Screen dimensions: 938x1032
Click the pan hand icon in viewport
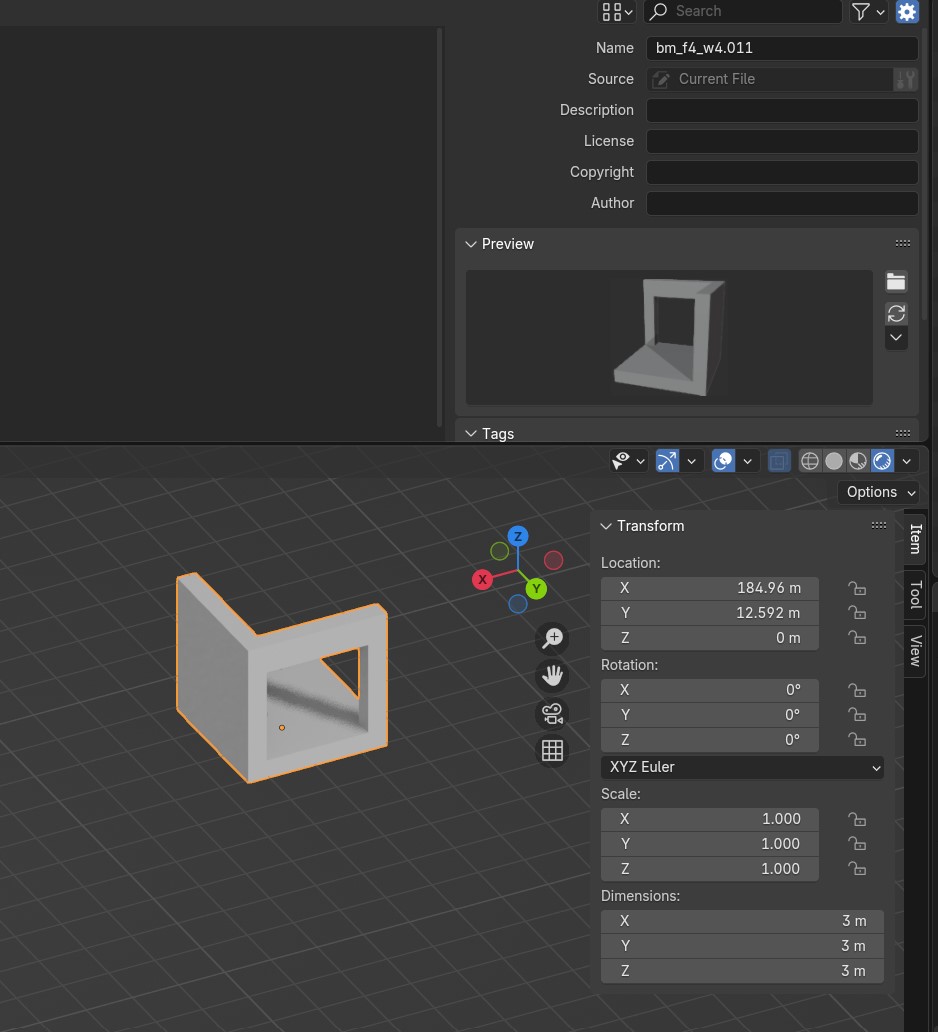pos(552,675)
